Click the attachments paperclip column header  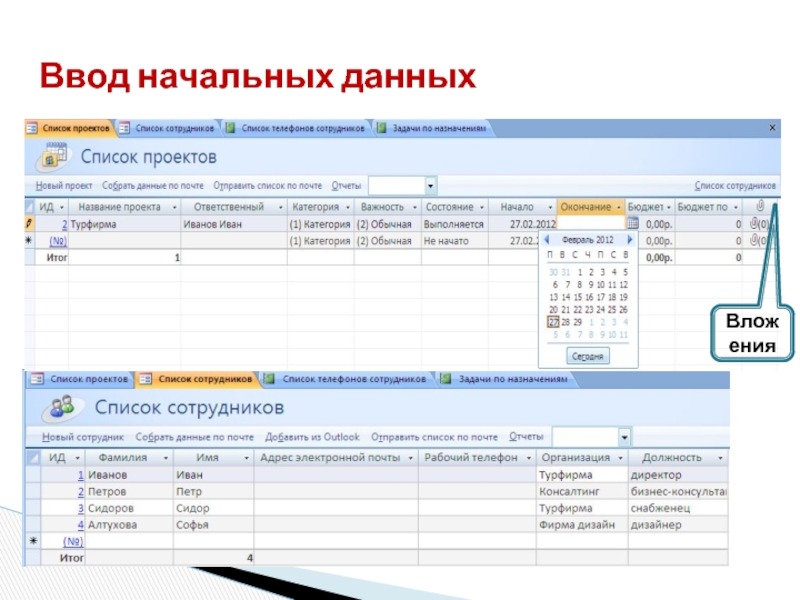[761, 206]
